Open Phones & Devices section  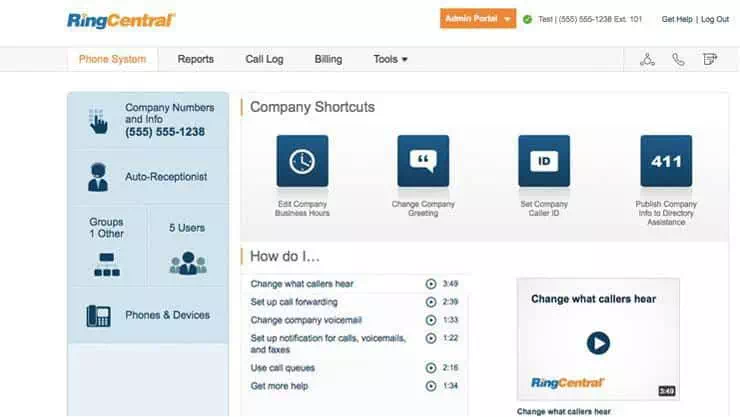click(x=148, y=315)
